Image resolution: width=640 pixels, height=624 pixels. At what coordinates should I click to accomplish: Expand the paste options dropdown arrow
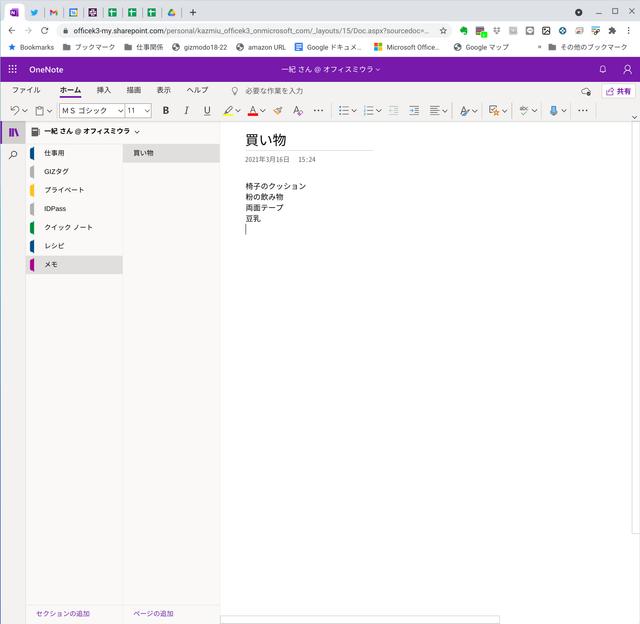49,111
